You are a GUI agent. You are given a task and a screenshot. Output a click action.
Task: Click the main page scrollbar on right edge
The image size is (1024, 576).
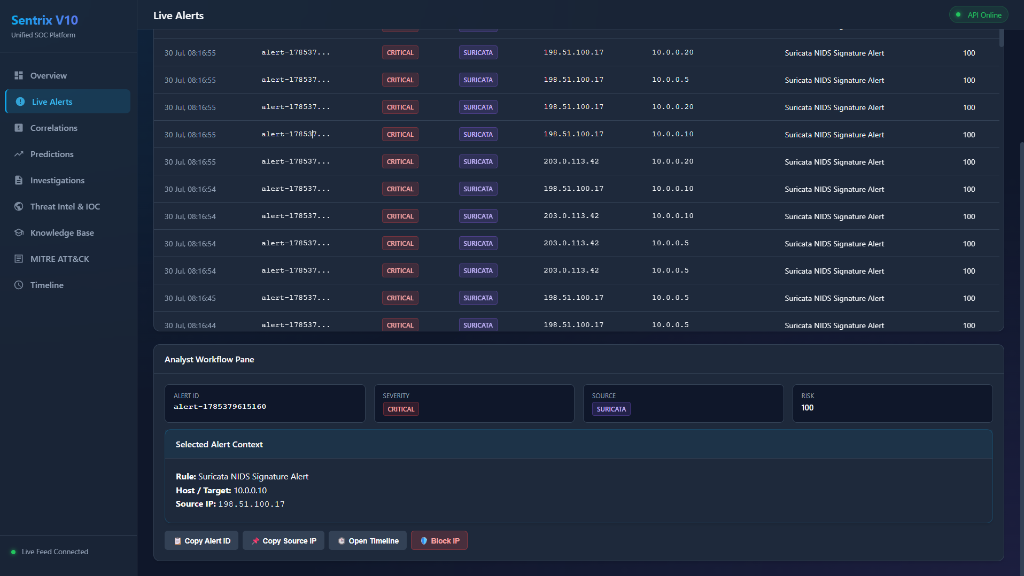[x=1021, y=359]
